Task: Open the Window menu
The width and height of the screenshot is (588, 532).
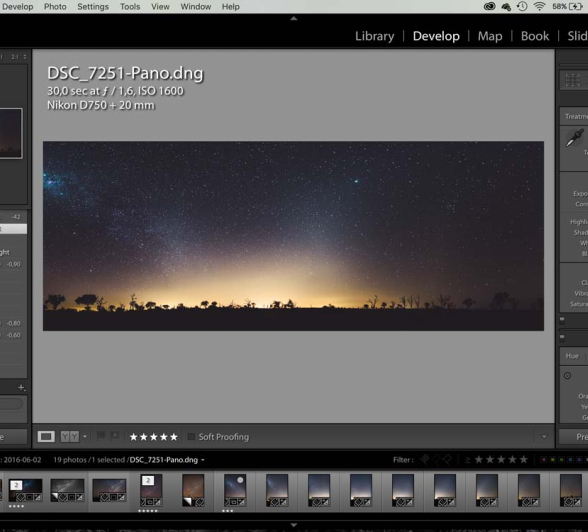Action: 196,6
